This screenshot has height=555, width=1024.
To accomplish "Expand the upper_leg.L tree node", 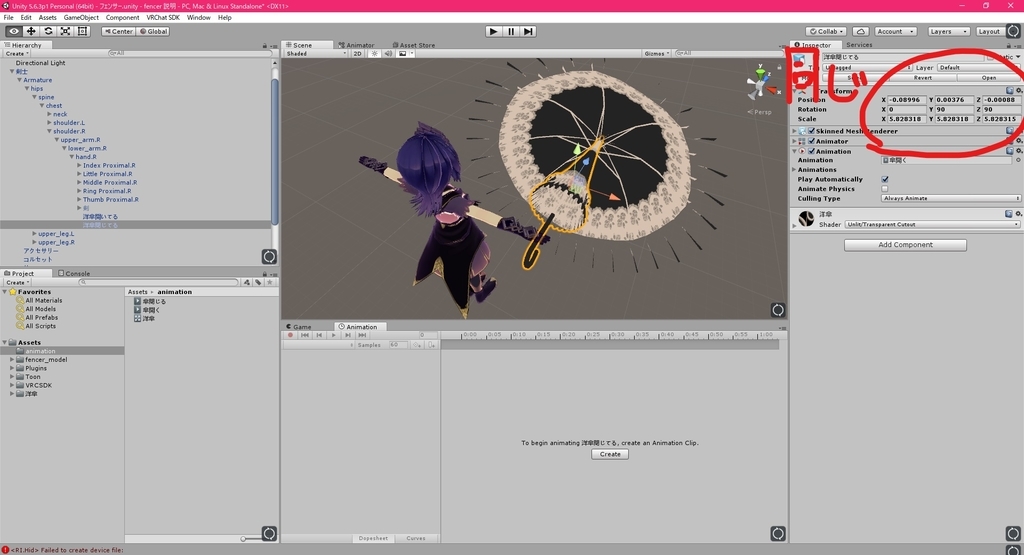I will 34,233.
